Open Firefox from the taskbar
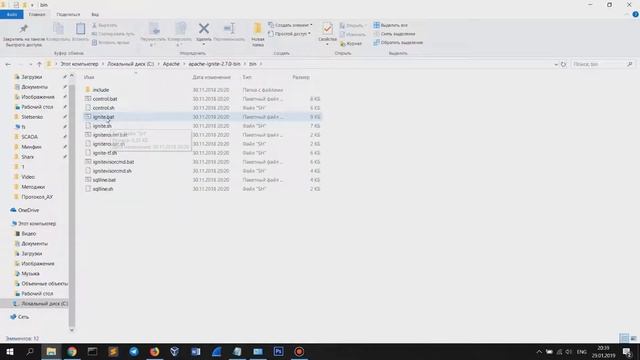The height and width of the screenshot is (360, 640). point(154,351)
